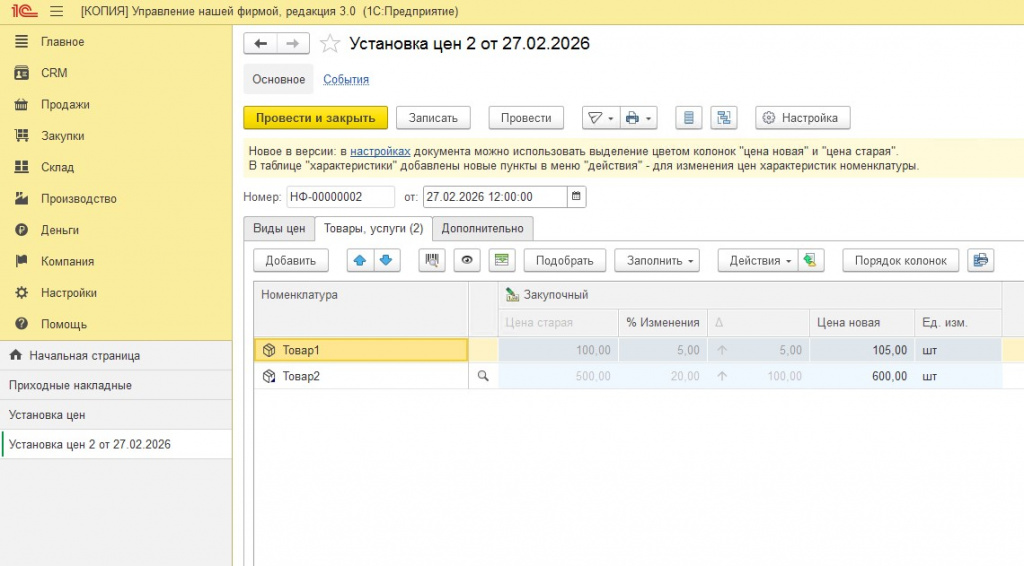
Task: Click the Закупочный price type header icon
Action: coord(512,295)
